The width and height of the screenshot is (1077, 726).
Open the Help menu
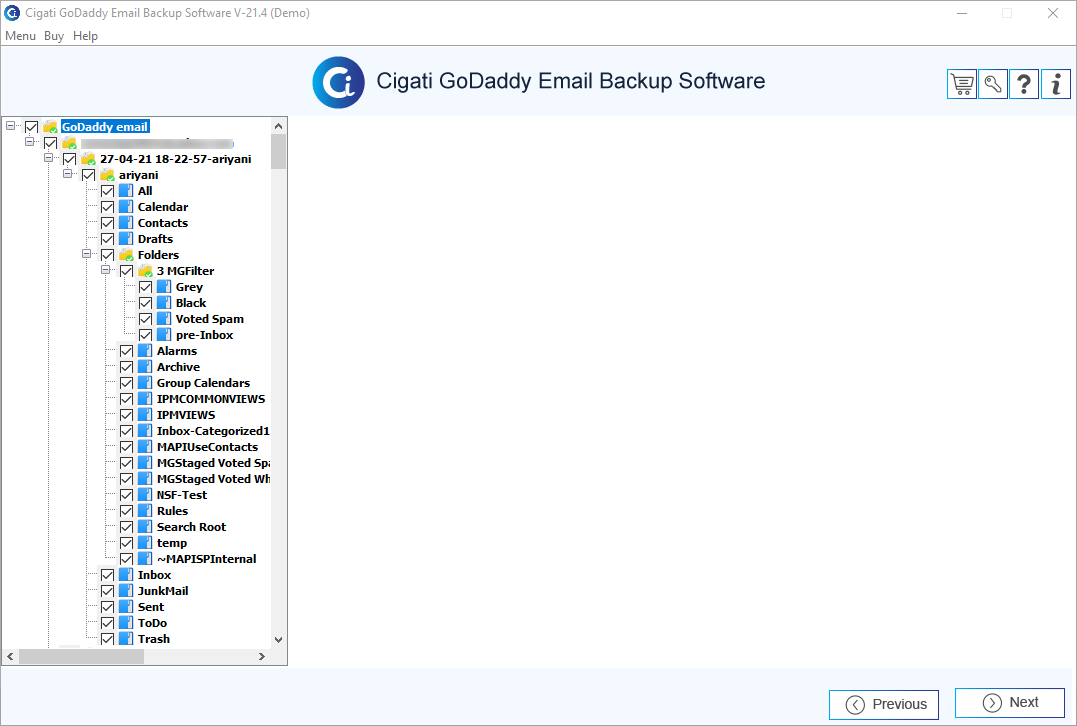[x=85, y=36]
